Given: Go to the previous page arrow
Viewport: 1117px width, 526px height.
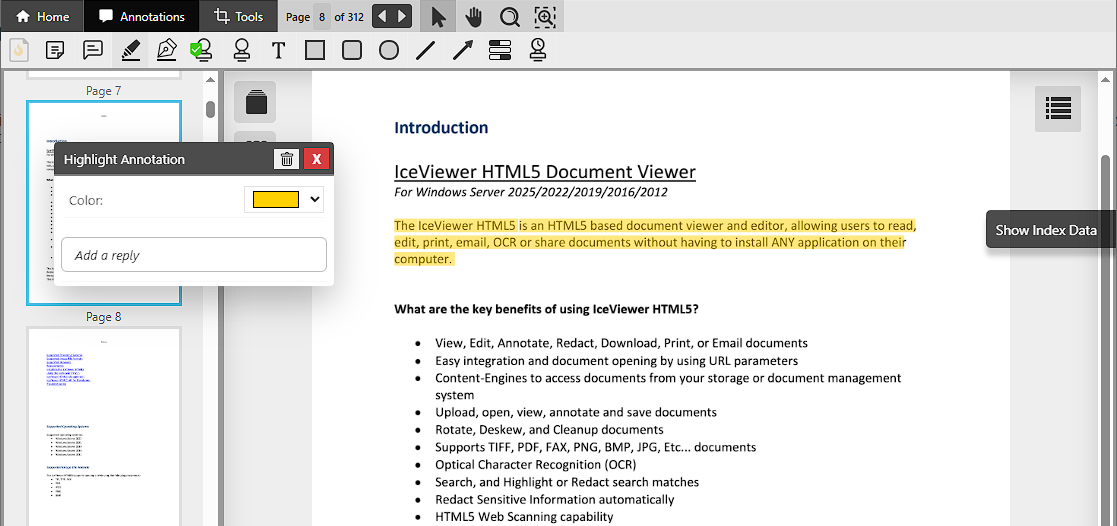Looking at the screenshot, I should [383, 17].
